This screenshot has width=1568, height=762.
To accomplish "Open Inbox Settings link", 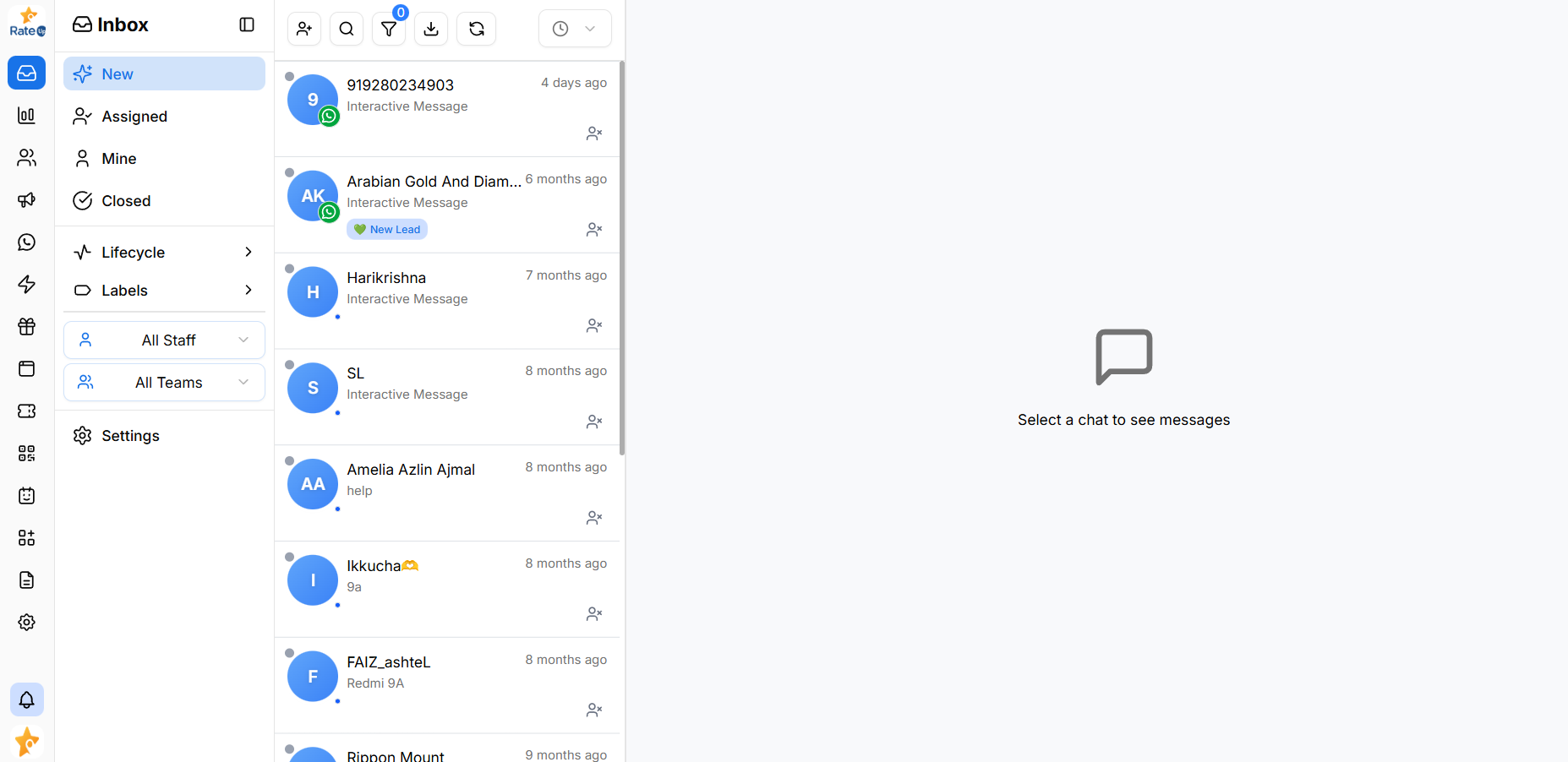I will [x=130, y=436].
